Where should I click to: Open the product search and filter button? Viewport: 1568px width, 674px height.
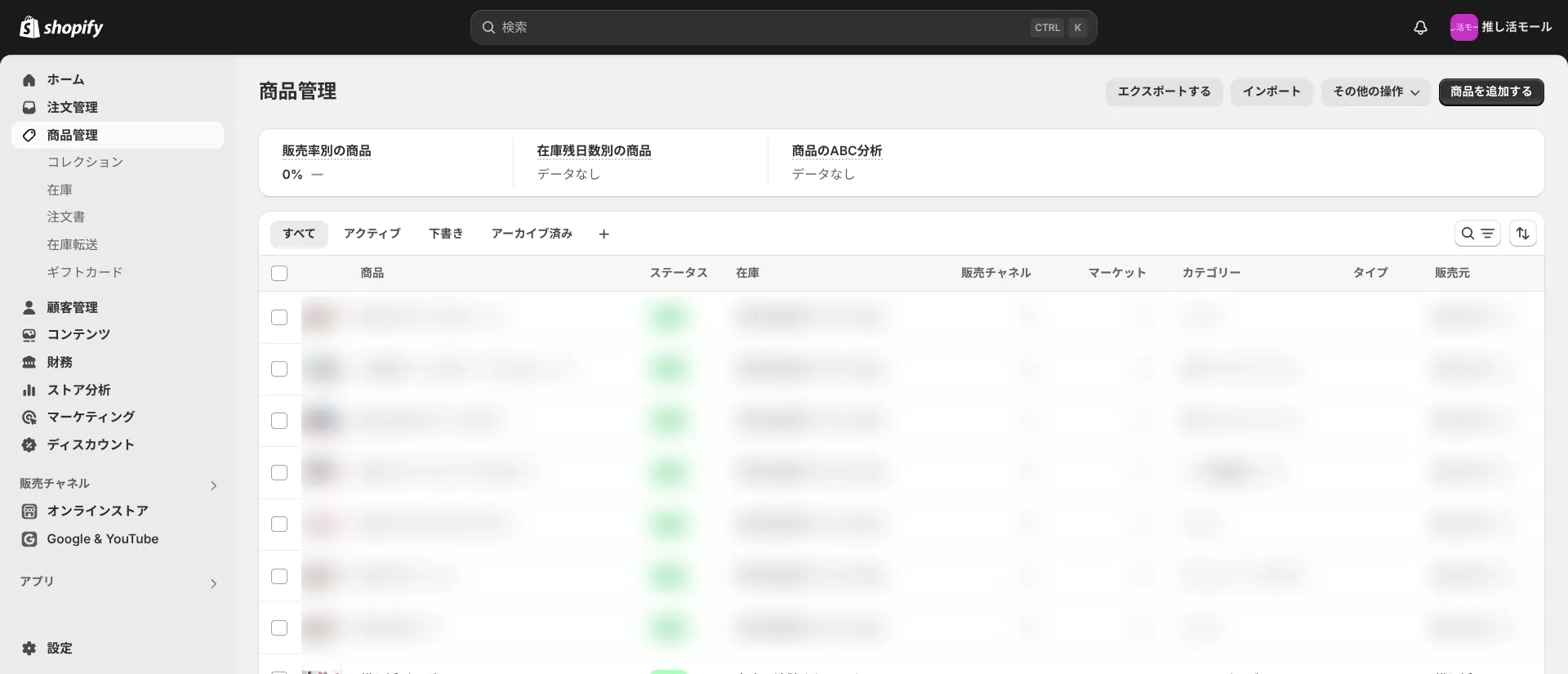point(1477,234)
